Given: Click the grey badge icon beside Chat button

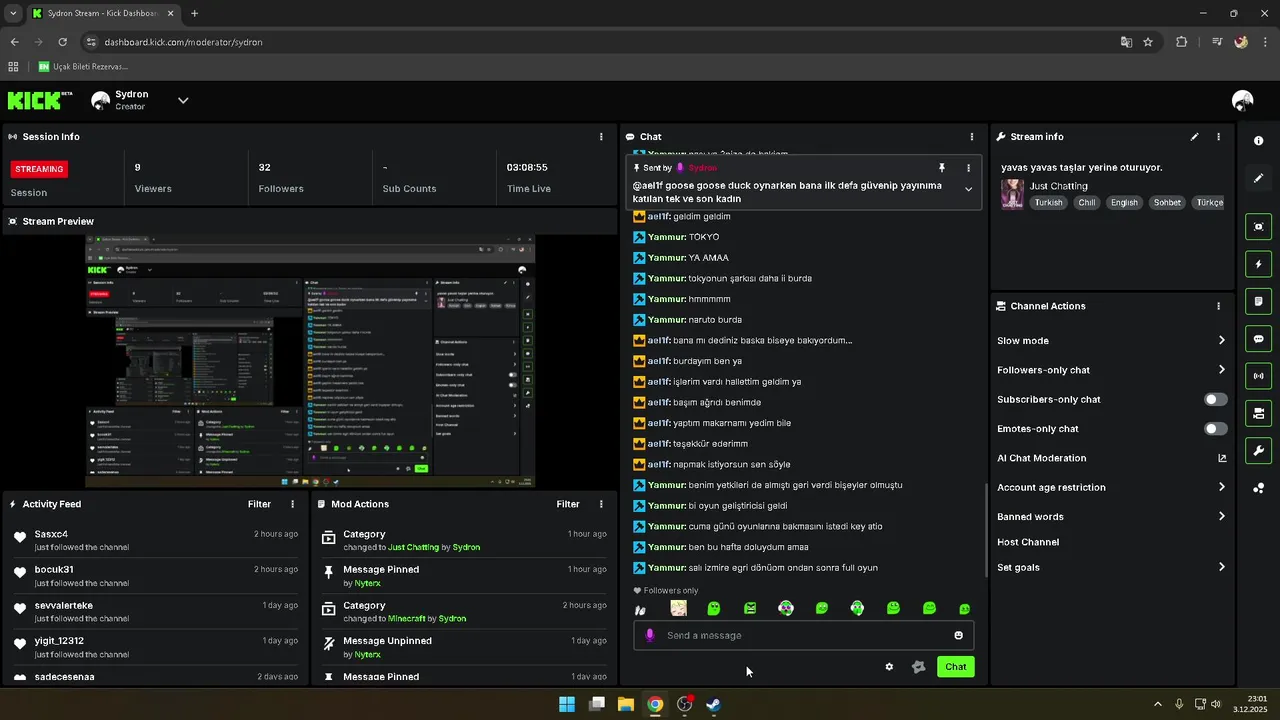Looking at the screenshot, I should [x=918, y=667].
